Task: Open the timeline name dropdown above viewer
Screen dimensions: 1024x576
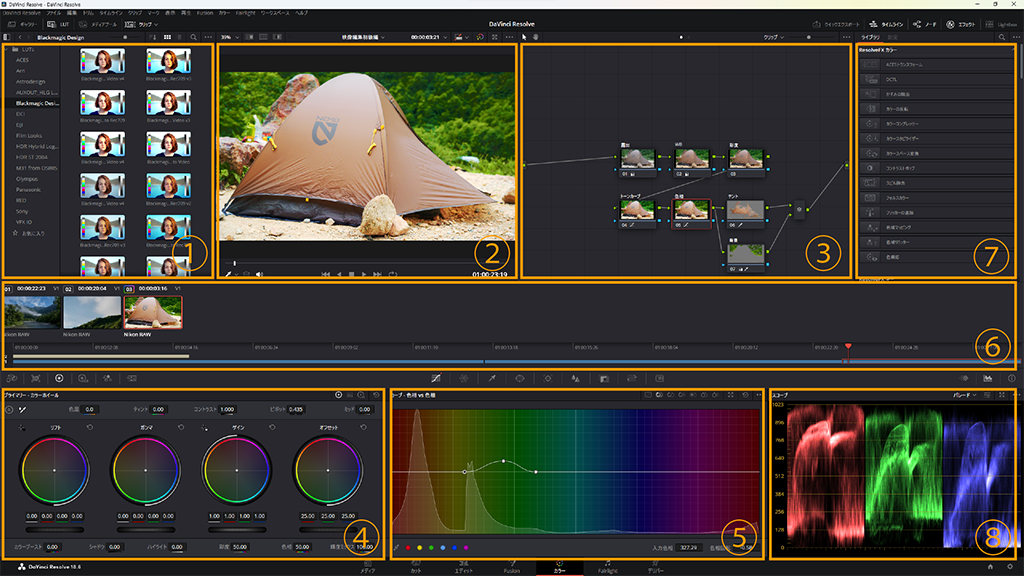Action: click(x=363, y=37)
